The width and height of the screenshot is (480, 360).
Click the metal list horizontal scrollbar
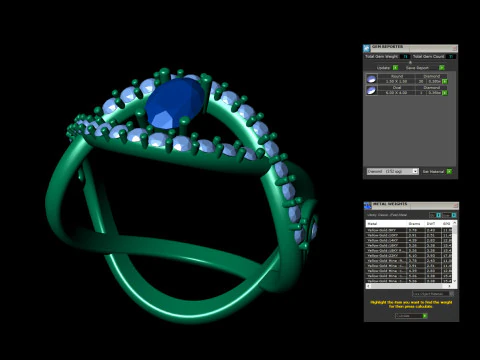point(409,286)
